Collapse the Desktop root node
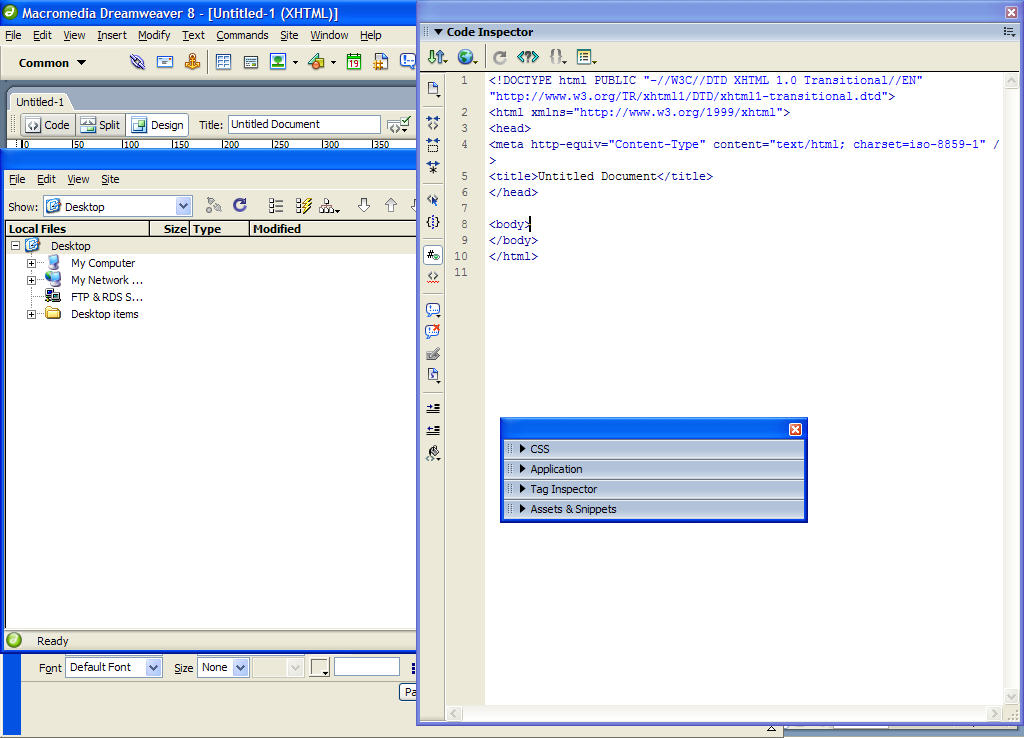This screenshot has height=738, width=1024. pyautogui.click(x=15, y=246)
